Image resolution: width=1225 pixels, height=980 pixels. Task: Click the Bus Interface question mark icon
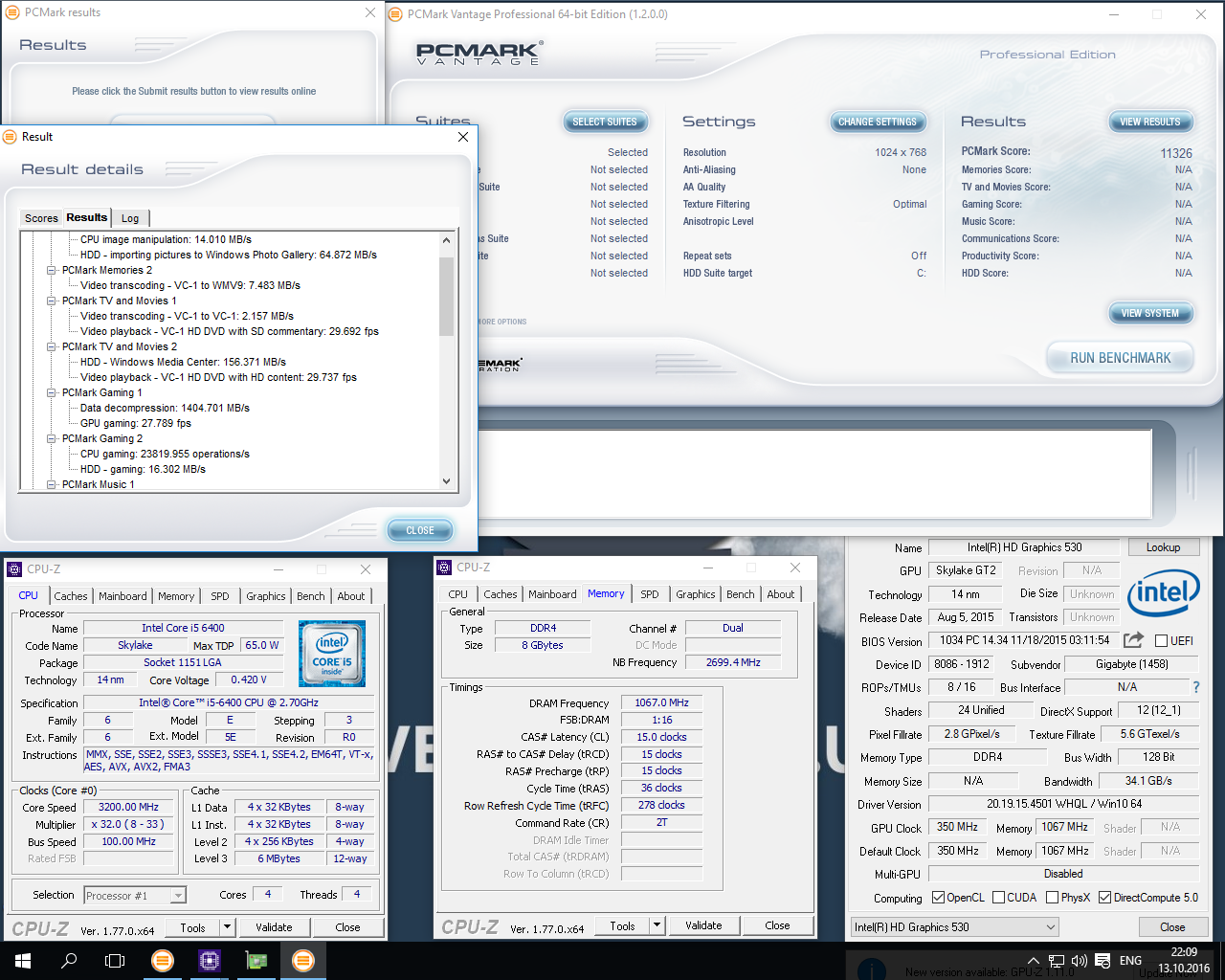pyautogui.click(x=1195, y=687)
